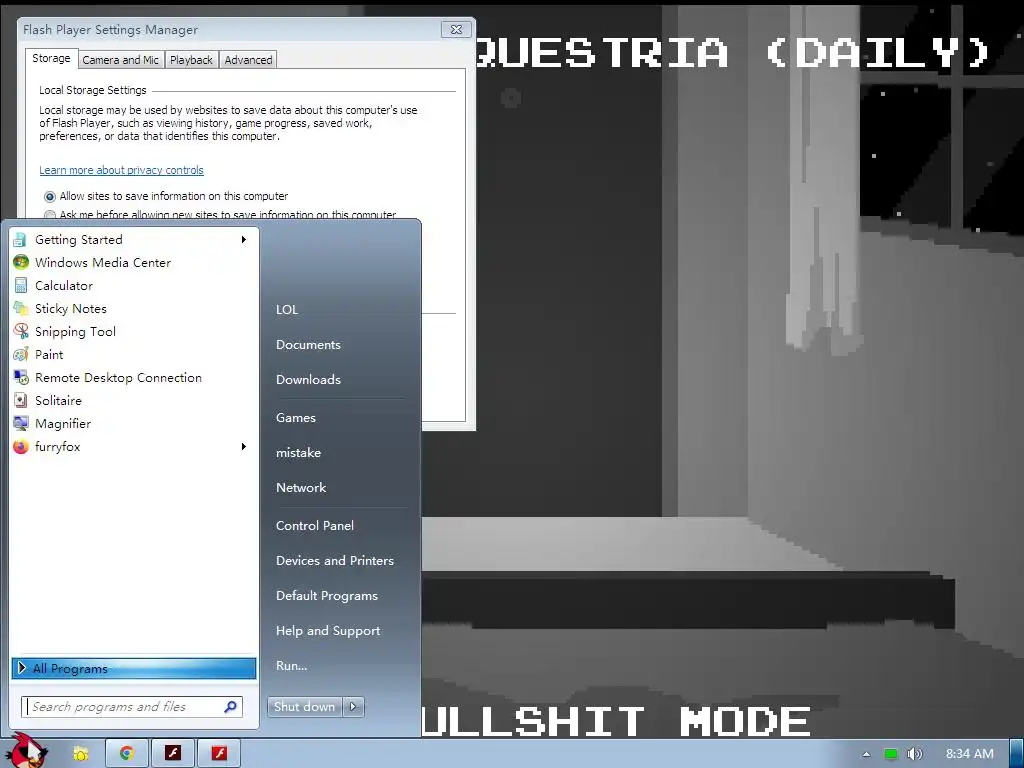The image size is (1024, 768).
Task: Switch to Playback tab
Action: 191,59
